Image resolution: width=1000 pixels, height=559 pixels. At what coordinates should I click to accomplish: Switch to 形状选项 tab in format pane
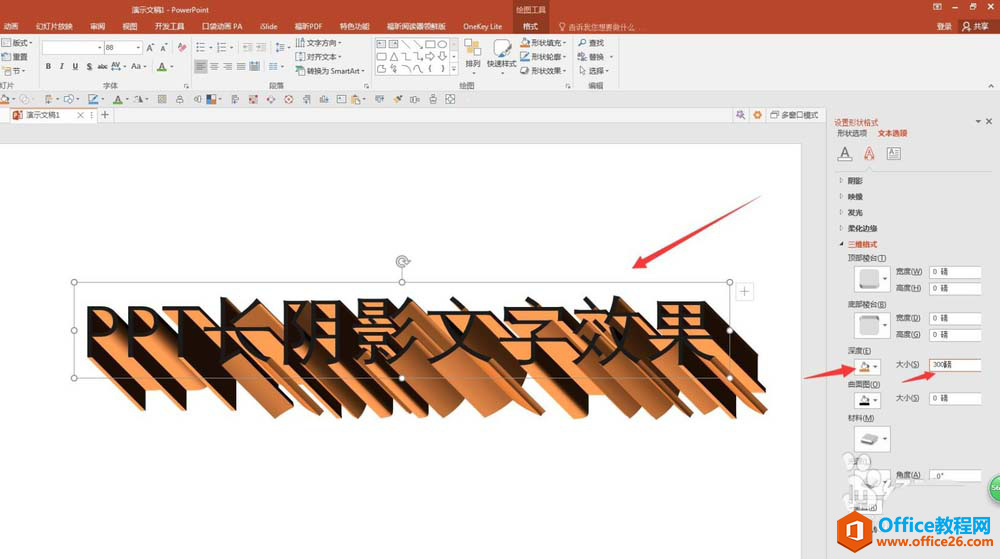852,133
